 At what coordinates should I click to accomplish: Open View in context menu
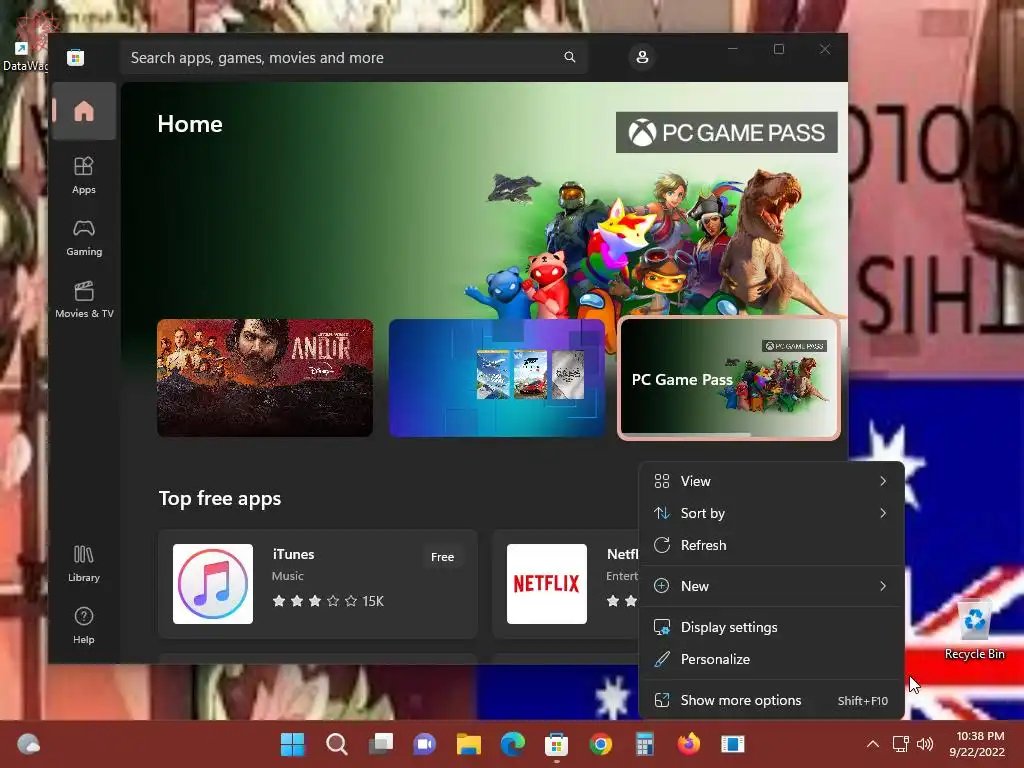tap(771, 481)
